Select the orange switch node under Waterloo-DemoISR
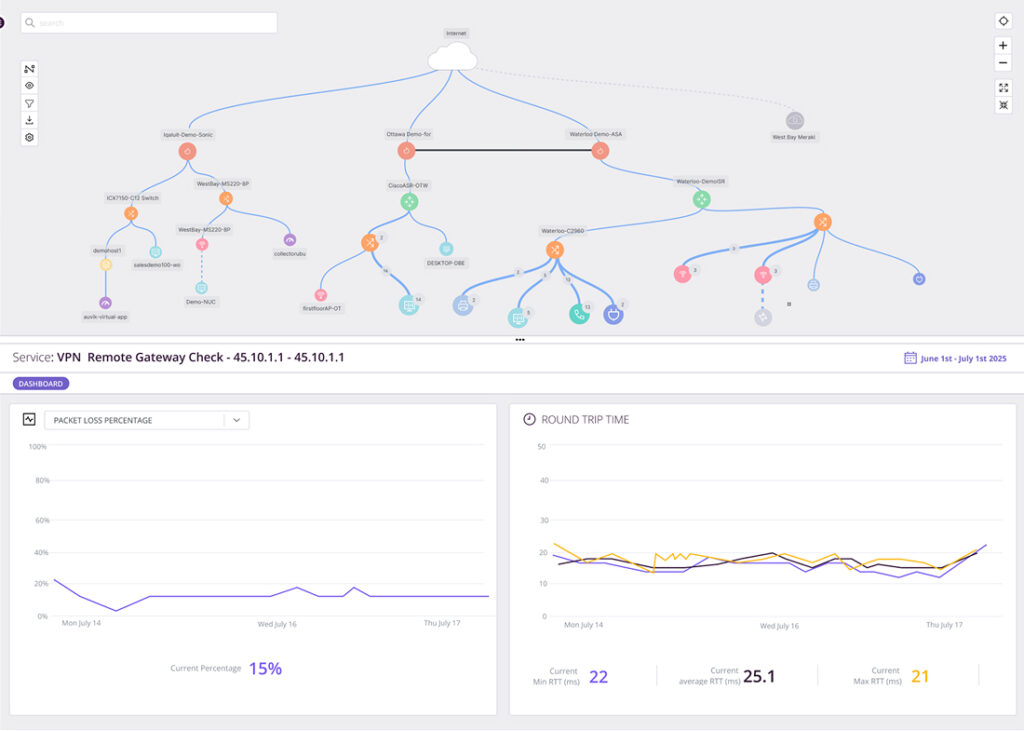 (x=823, y=222)
